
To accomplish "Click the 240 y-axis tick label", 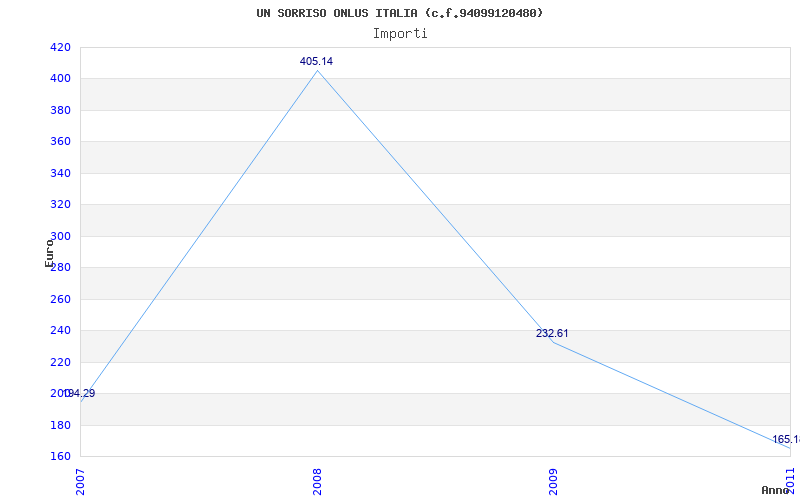I will 60,331.
